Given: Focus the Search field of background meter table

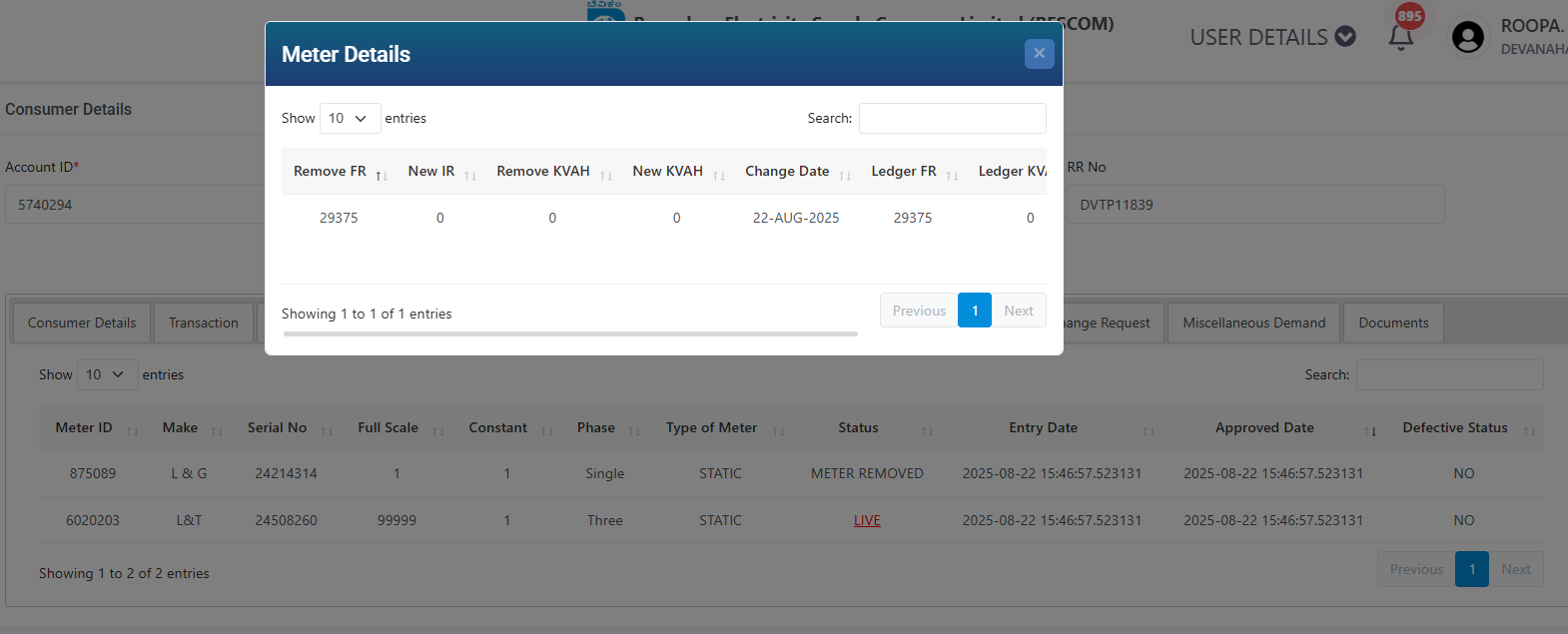Looking at the screenshot, I should [x=1450, y=374].
